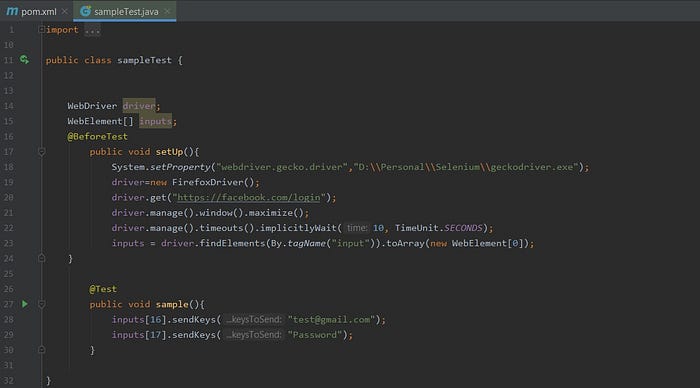Click System.setProperty method call
700x388 pixels.
pyautogui.click(x=161, y=167)
